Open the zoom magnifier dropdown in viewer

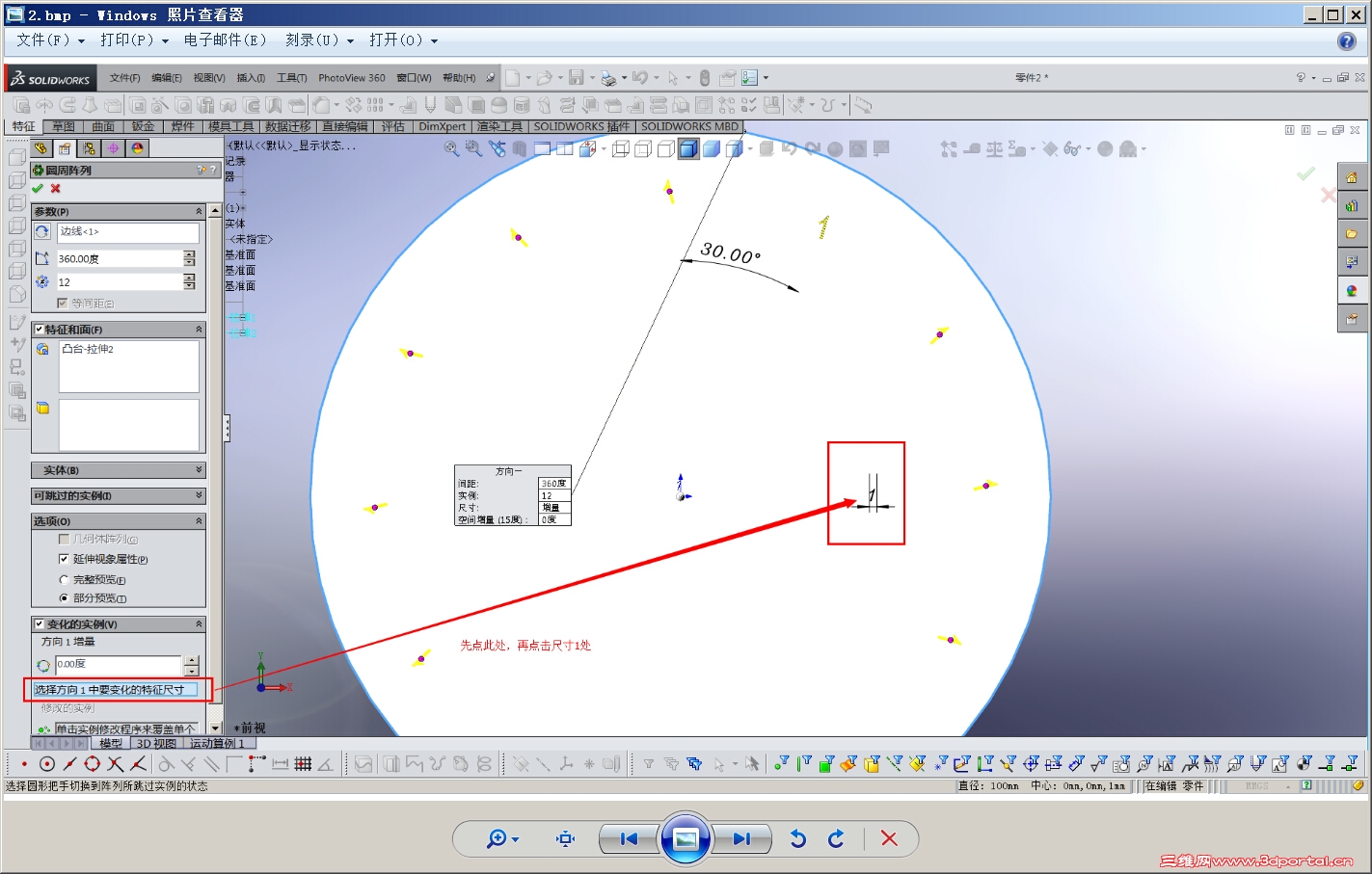[502, 839]
